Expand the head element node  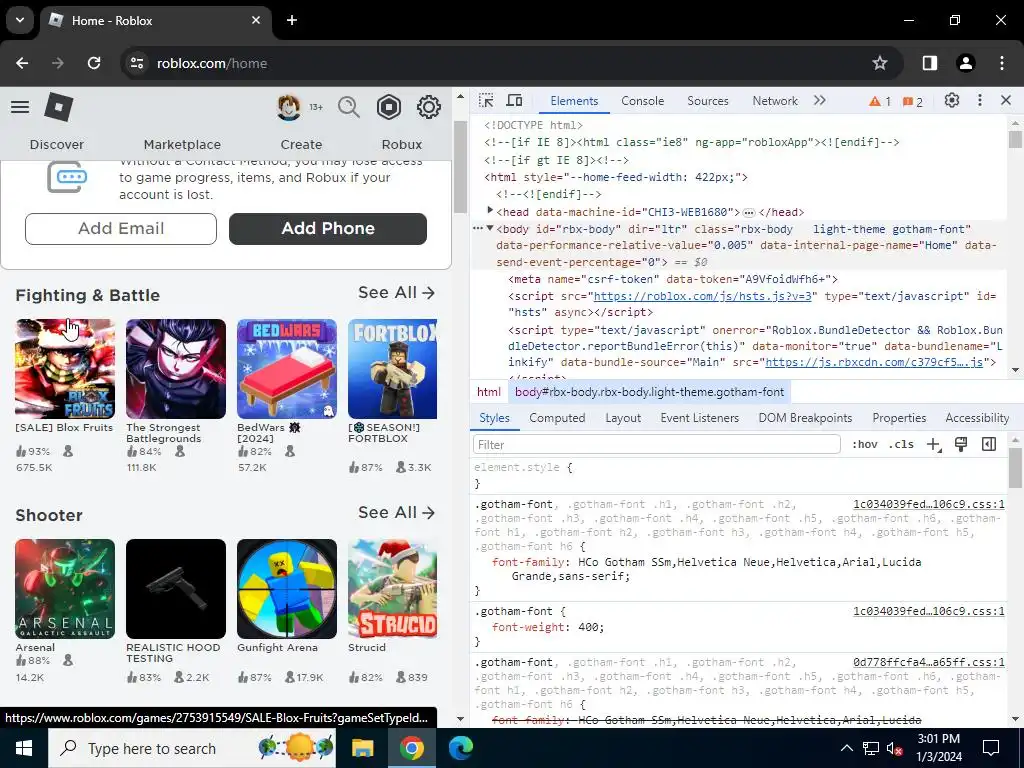point(490,211)
